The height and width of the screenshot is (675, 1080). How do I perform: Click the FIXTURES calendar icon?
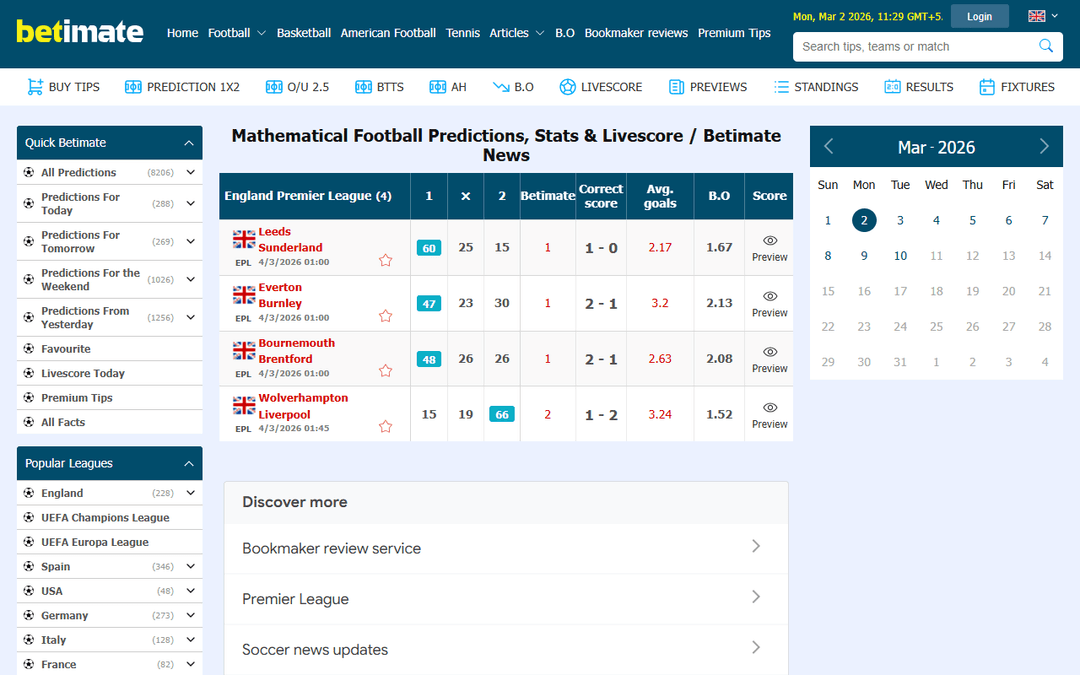coord(987,87)
